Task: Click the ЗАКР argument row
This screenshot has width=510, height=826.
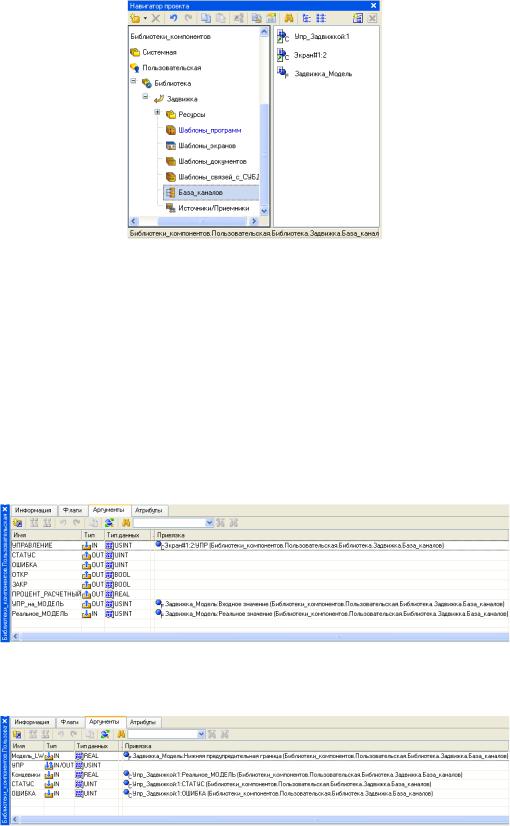Action: [260, 584]
